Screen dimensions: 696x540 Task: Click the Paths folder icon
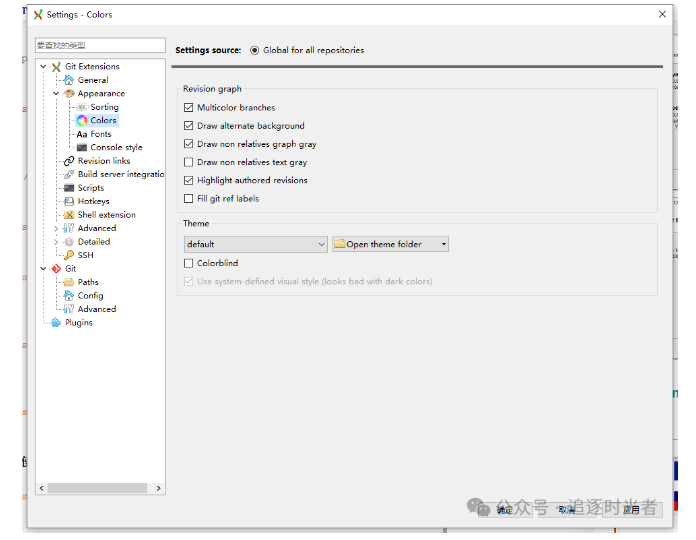[69, 282]
